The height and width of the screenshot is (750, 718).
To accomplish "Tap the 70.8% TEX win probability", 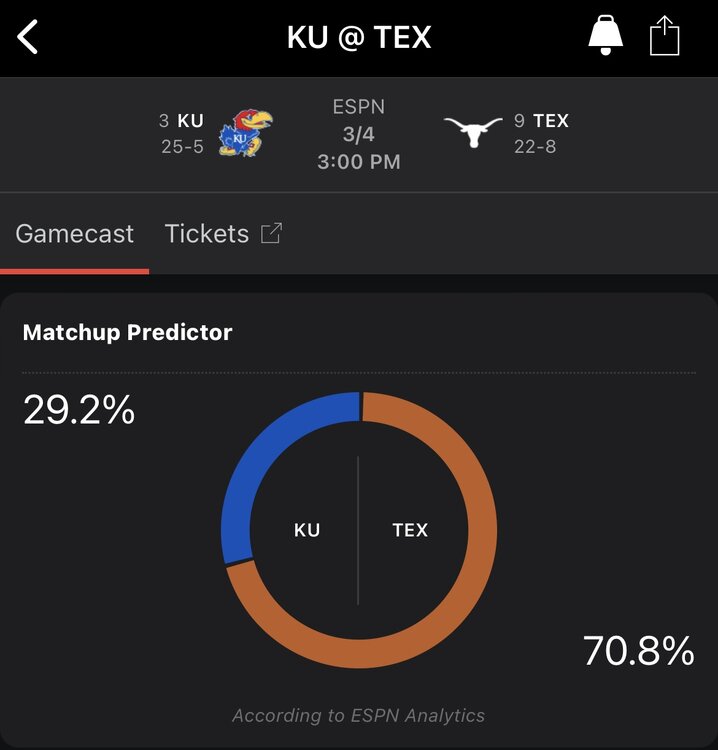I will [638, 651].
